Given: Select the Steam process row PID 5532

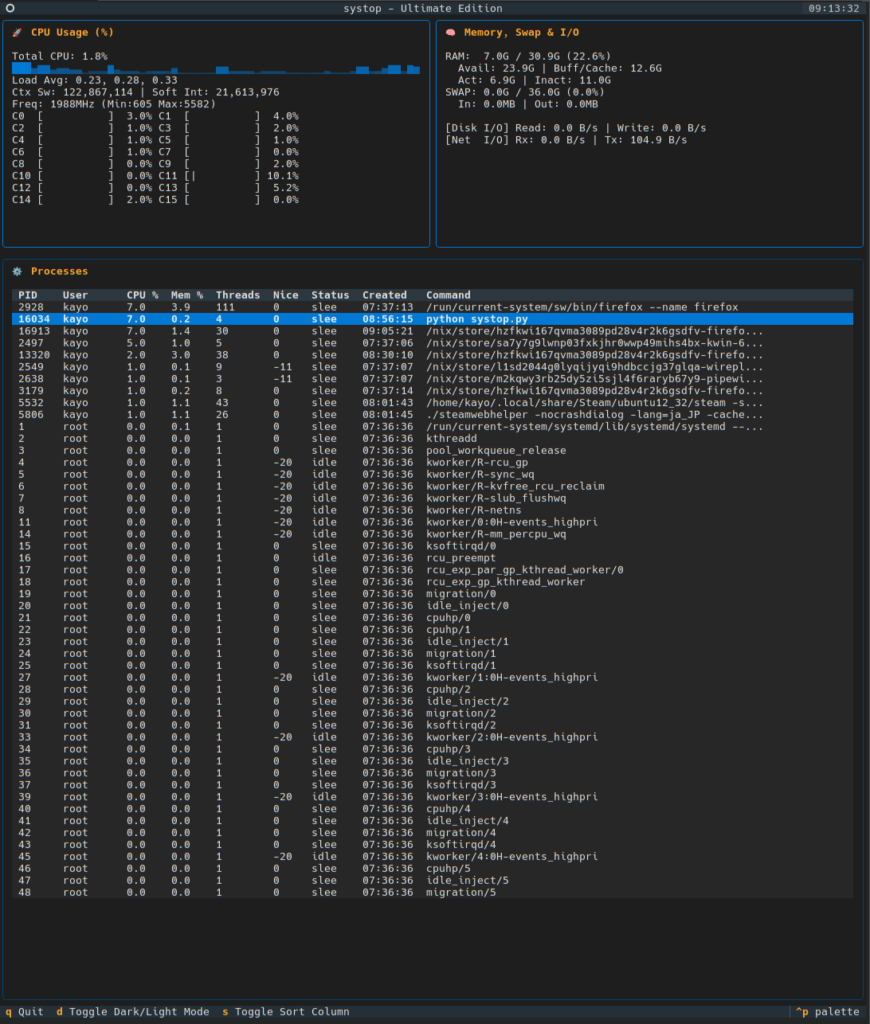Looking at the screenshot, I should pyautogui.click(x=432, y=403).
